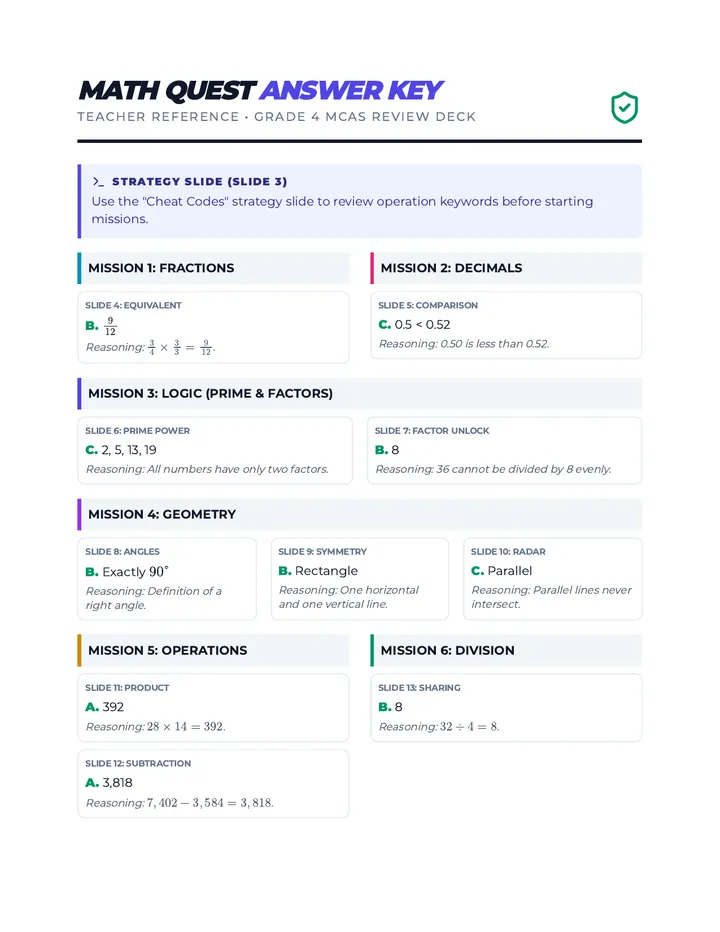Viewport: 720px width, 932px height.
Task: Click the Mission 5: Operations header
Action: tap(213, 650)
